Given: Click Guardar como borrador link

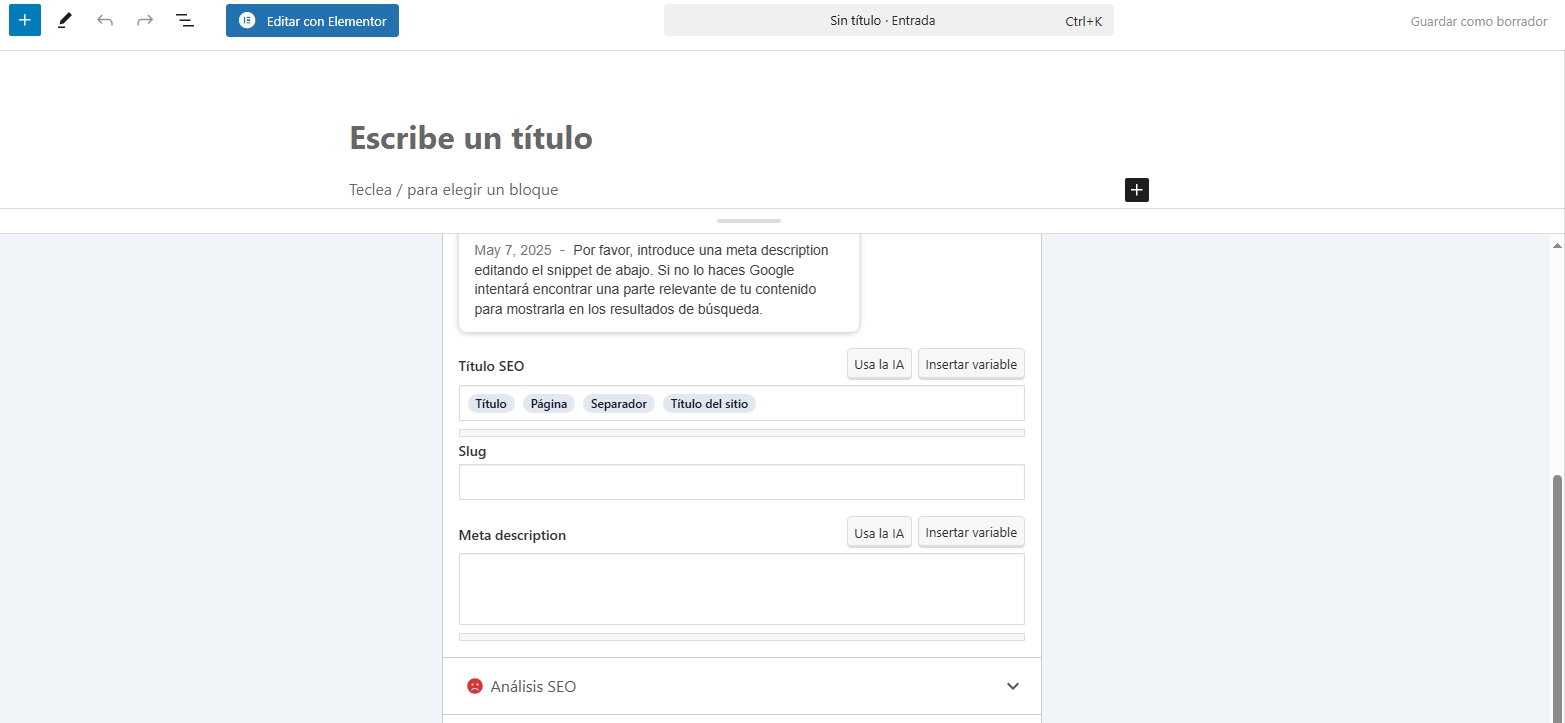Looking at the screenshot, I should click(x=1478, y=21).
